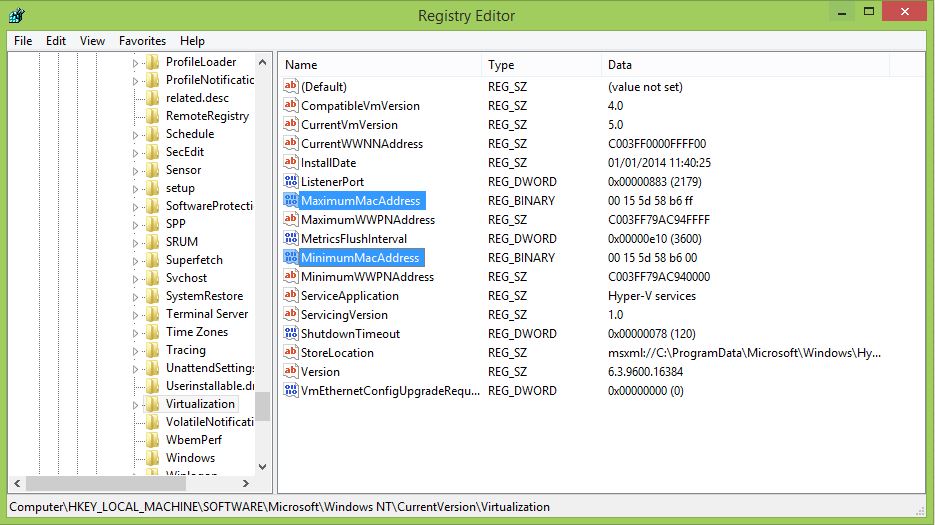Image resolution: width=935 pixels, height=525 pixels.
Task: Click the string icon beside CurrentWWNNAddress
Action: (x=290, y=143)
